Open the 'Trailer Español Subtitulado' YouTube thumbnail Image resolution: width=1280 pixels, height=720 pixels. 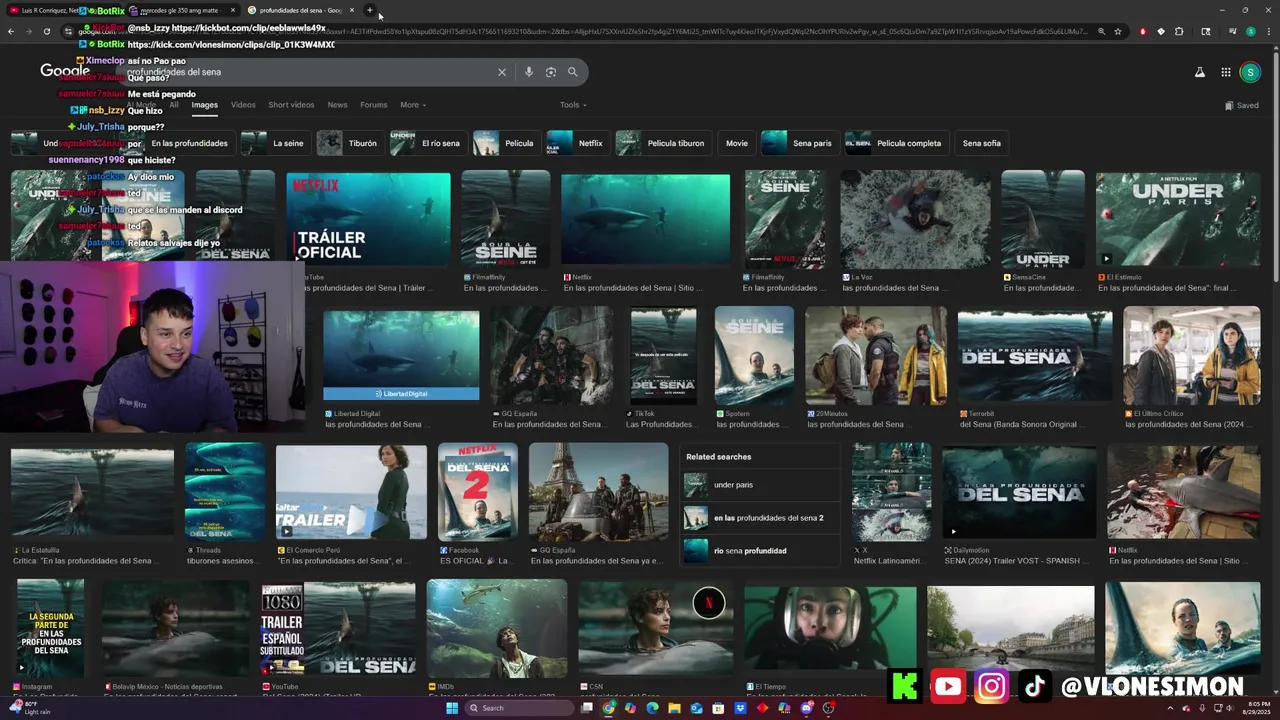[x=338, y=630]
